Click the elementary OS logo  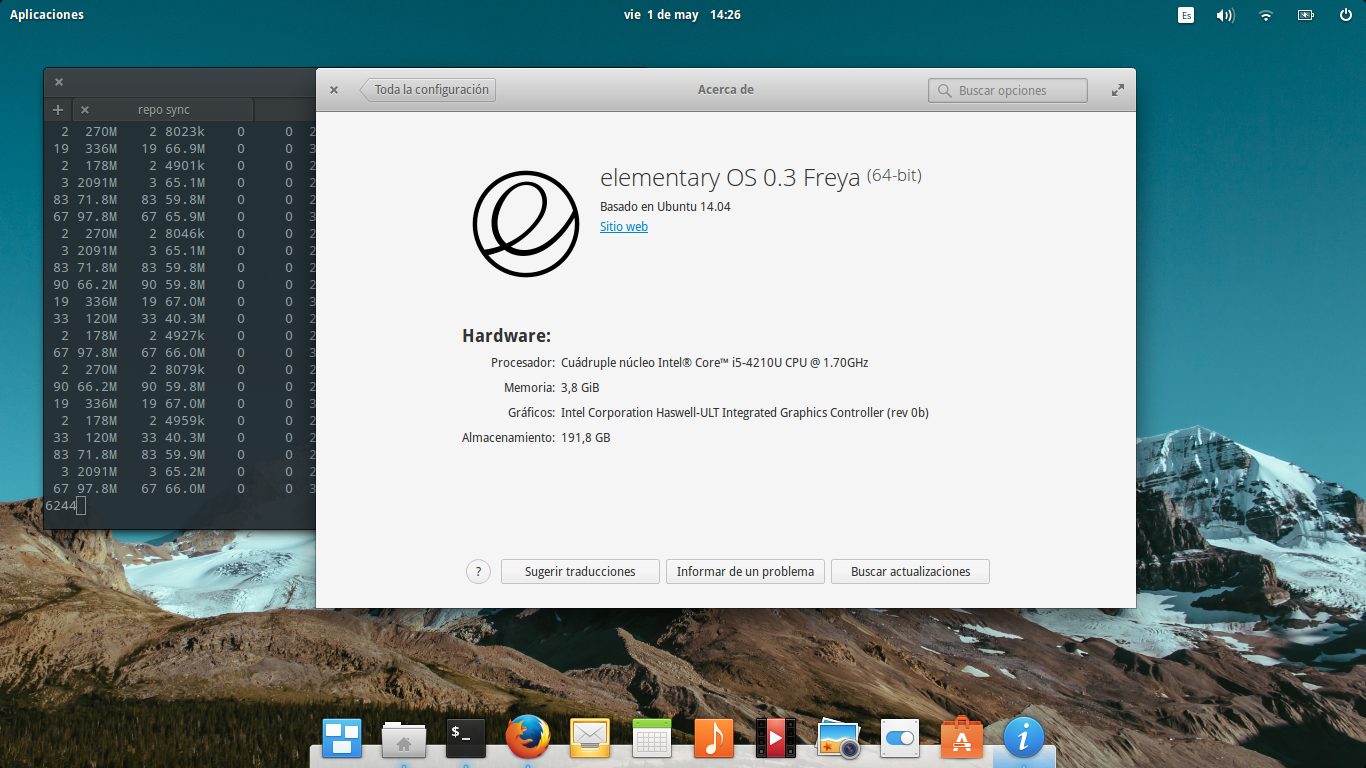(525, 224)
